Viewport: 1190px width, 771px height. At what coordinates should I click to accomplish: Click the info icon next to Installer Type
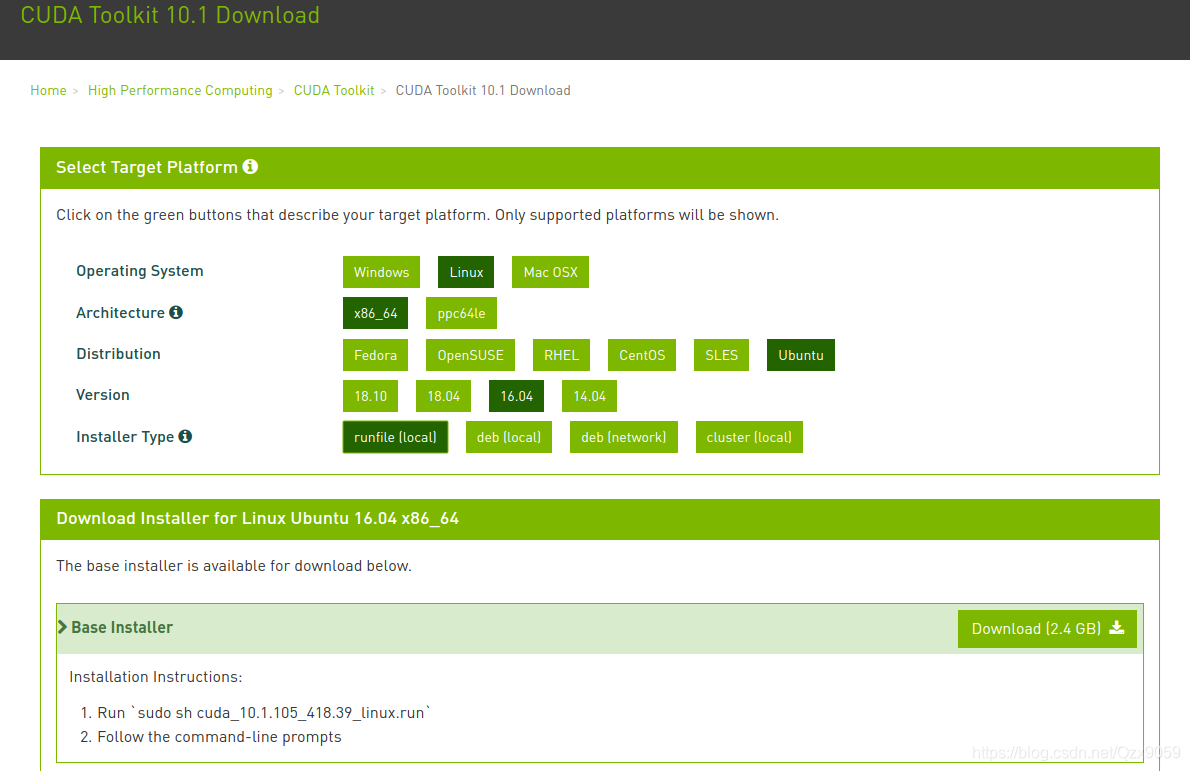185,436
